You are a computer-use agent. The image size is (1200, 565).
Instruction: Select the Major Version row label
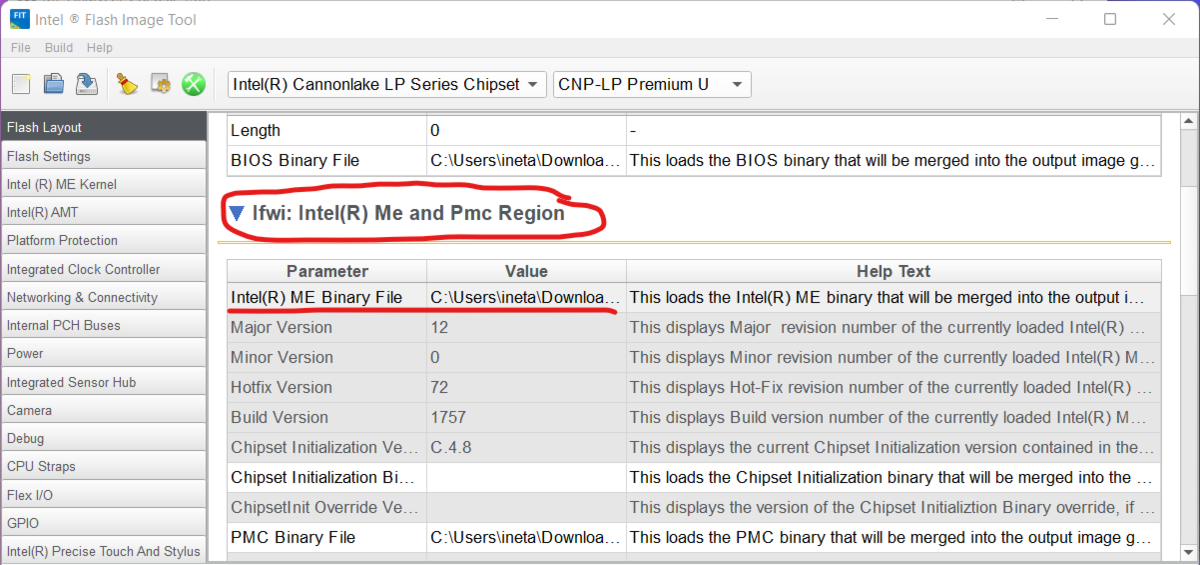click(281, 327)
